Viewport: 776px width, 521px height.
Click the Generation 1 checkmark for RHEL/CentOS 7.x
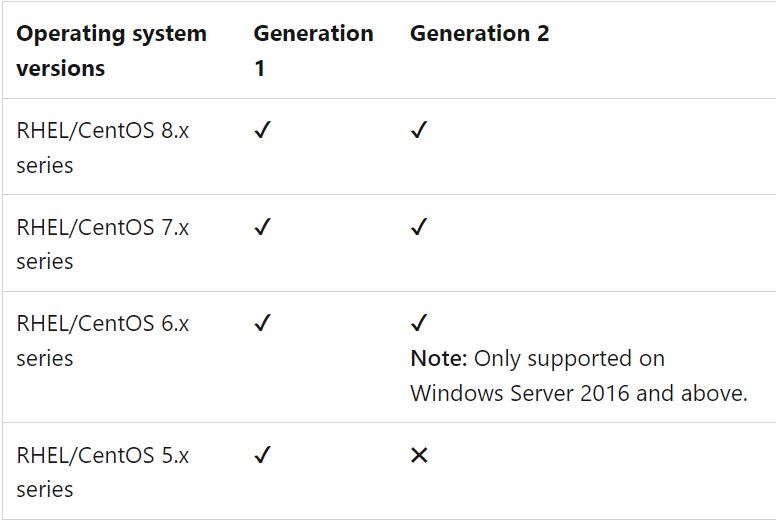(262, 227)
